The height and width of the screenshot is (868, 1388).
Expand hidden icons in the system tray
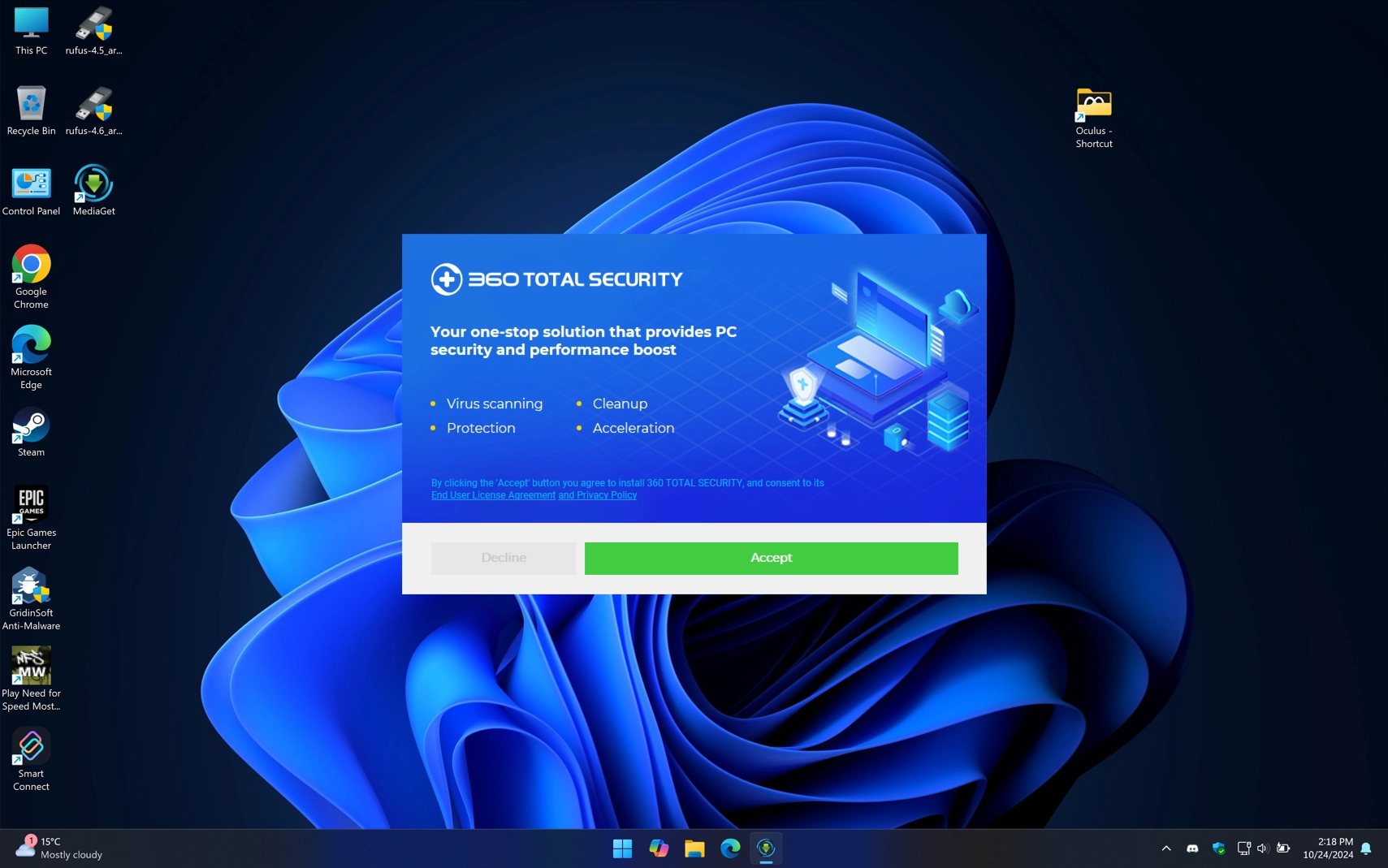point(1165,848)
